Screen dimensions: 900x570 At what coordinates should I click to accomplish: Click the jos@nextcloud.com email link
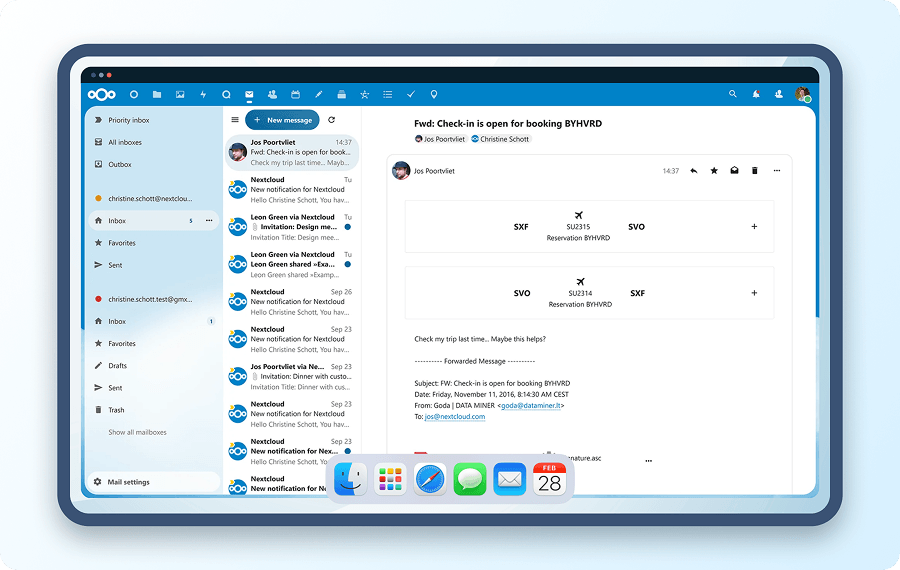[x=454, y=416]
